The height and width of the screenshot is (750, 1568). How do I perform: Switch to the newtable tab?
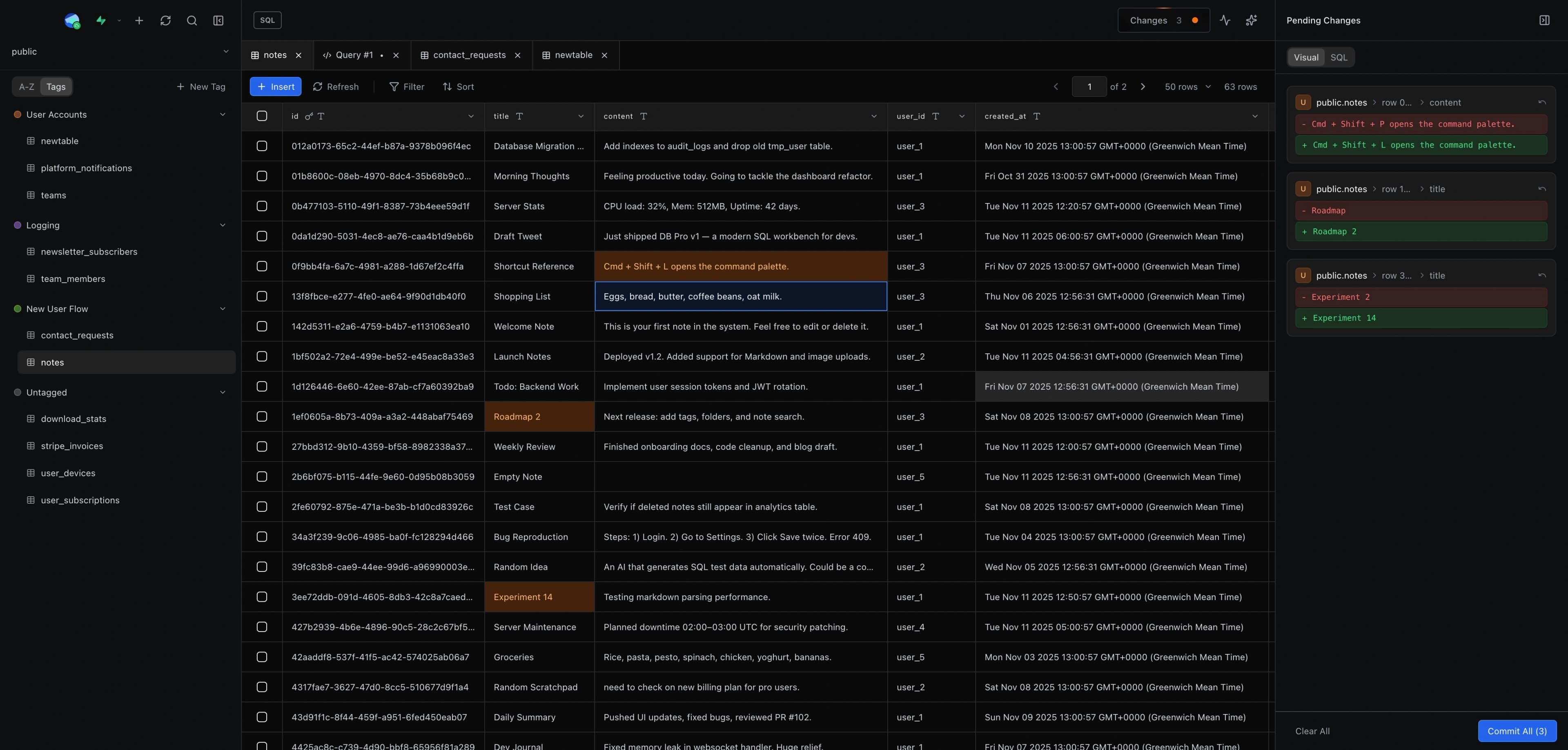pyautogui.click(x=573, y=55)
